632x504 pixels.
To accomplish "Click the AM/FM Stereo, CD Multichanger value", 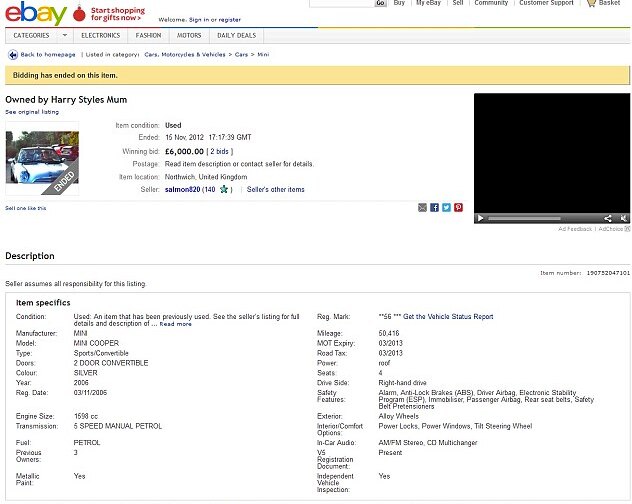I will [x=428, y=443].
